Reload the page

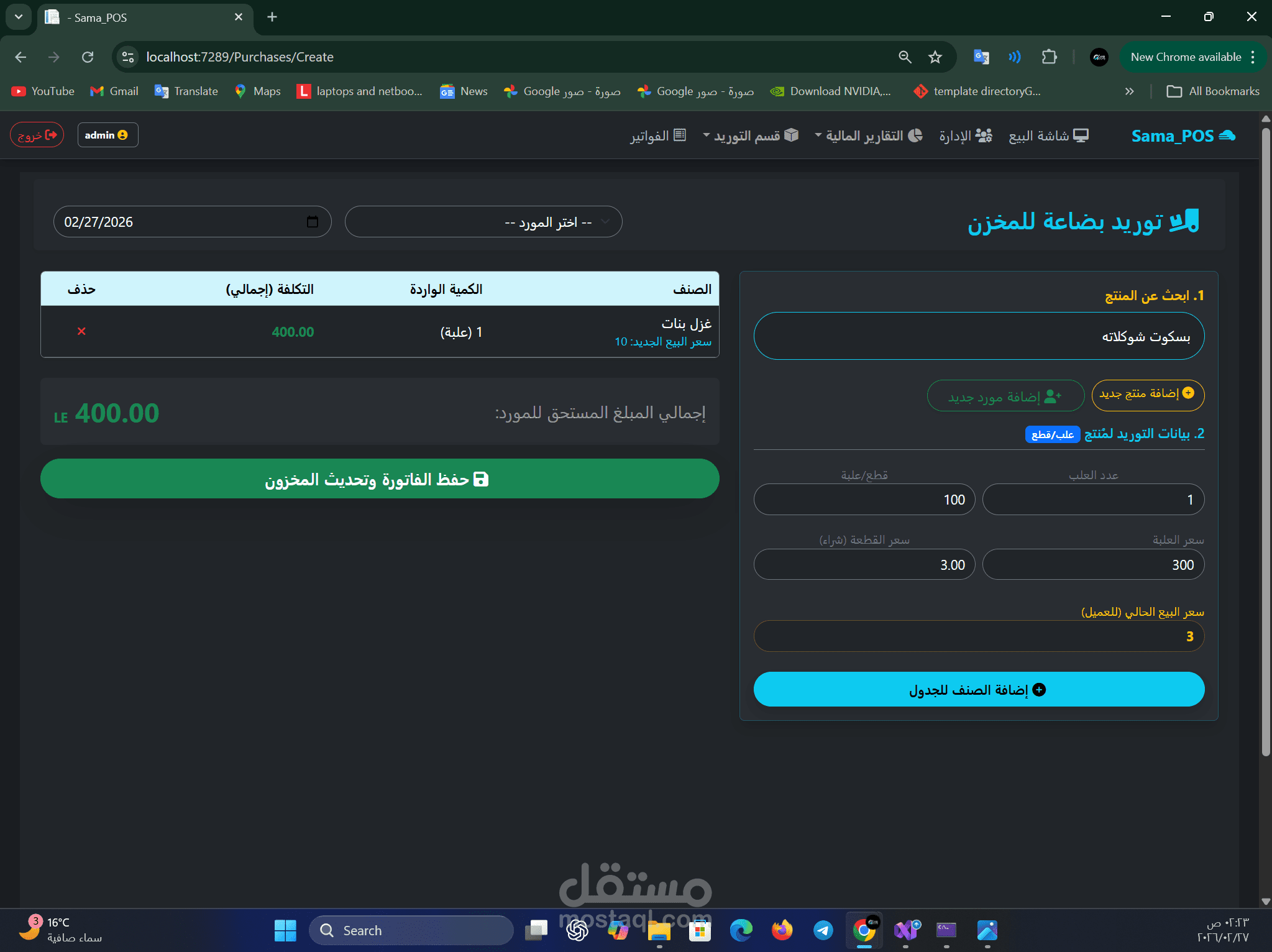pyautogui.click(x=88, y=57)
